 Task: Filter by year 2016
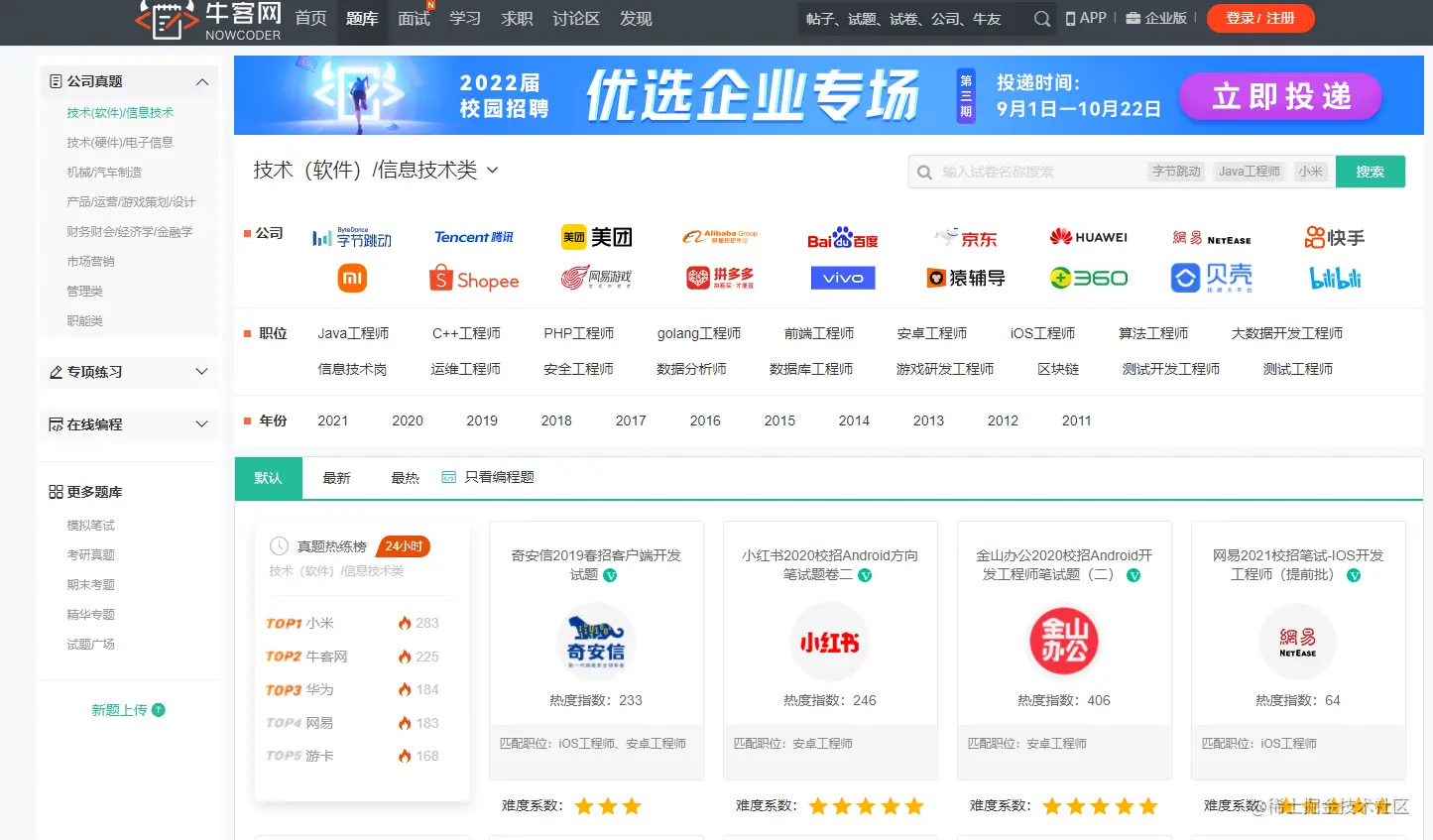pyautogui.click(x=705, y=420)
